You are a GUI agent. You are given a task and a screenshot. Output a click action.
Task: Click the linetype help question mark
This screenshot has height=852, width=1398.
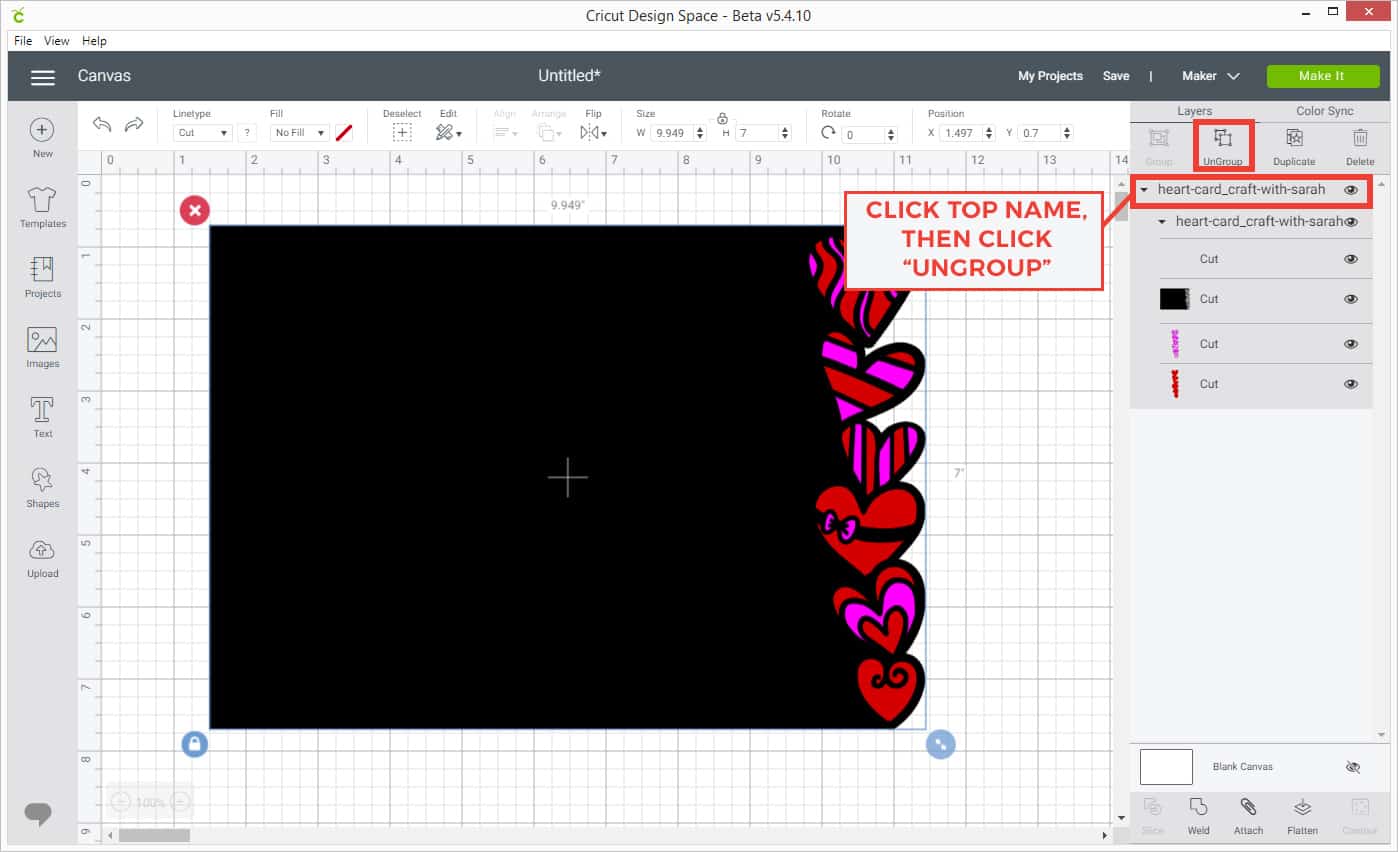point(247,133)
